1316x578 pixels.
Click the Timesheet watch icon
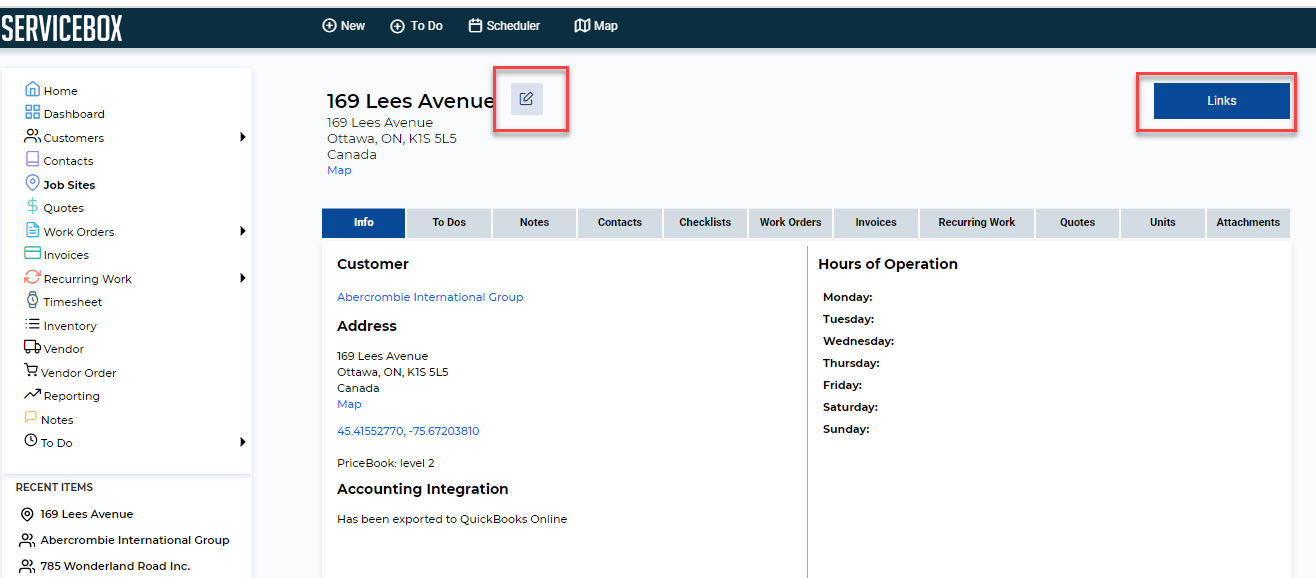(32, 301)
